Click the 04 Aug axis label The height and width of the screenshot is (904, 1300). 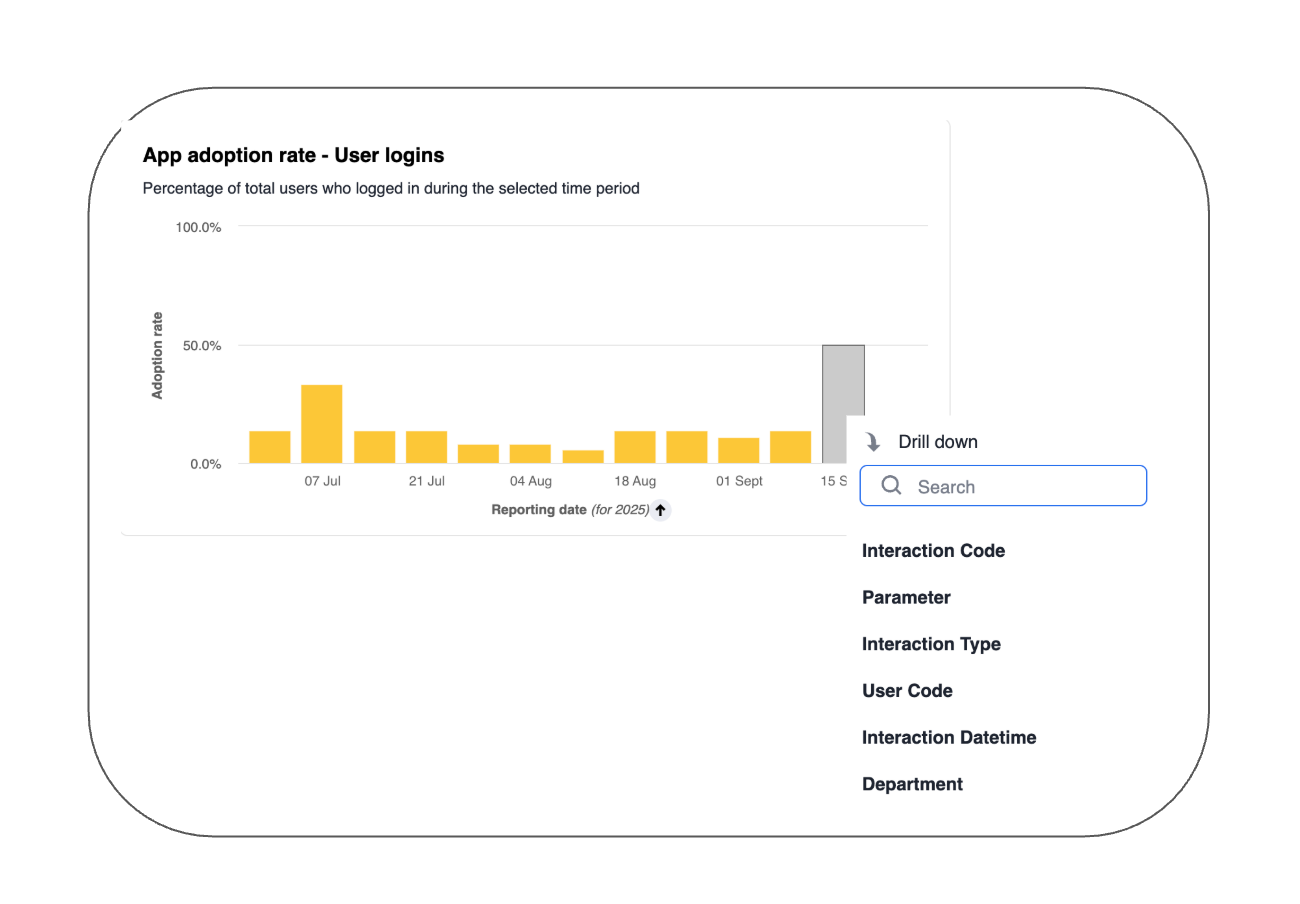(x=530, y=481)
